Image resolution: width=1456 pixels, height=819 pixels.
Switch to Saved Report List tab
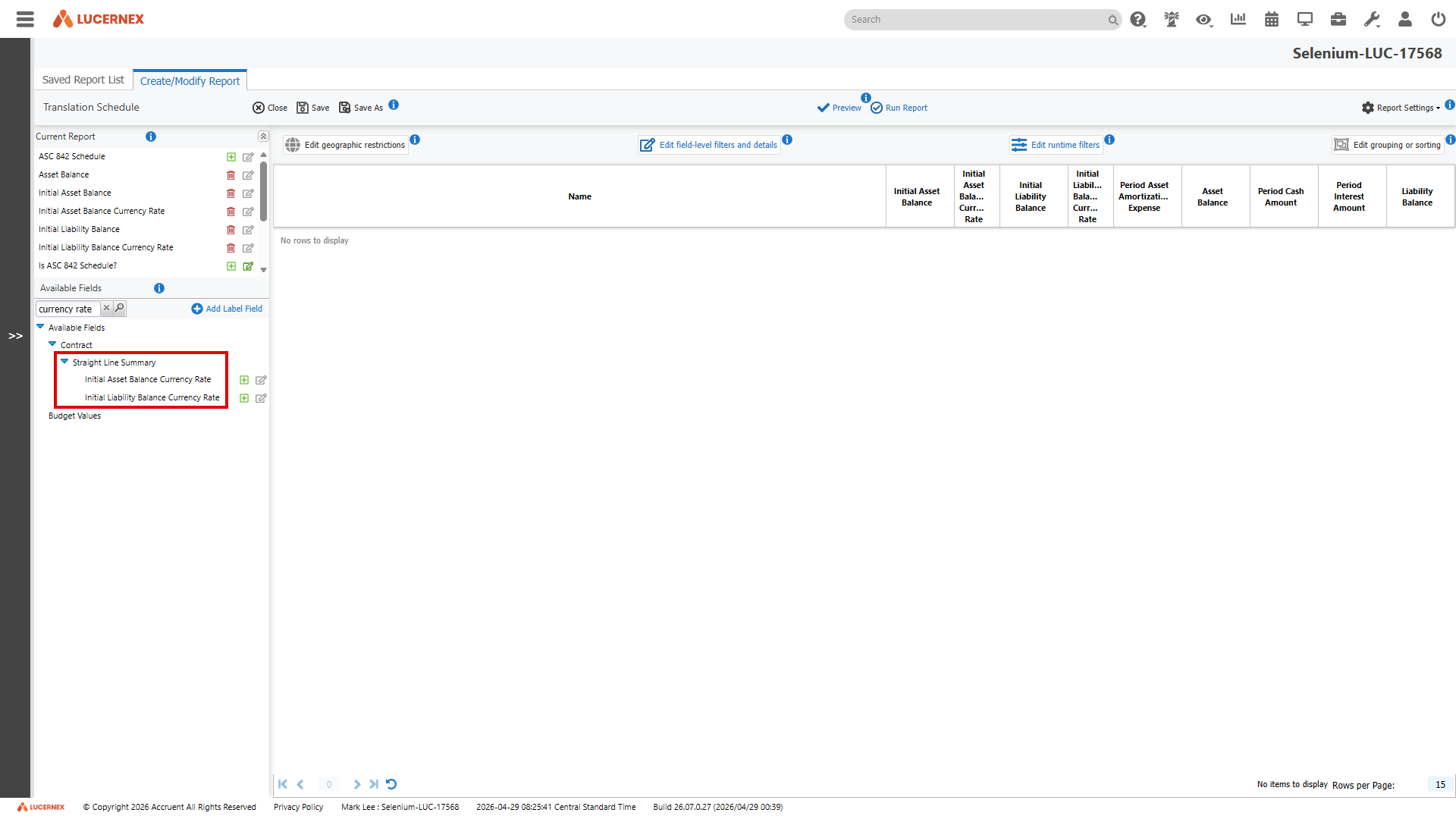pyautogui.click(x=83, y=80)
